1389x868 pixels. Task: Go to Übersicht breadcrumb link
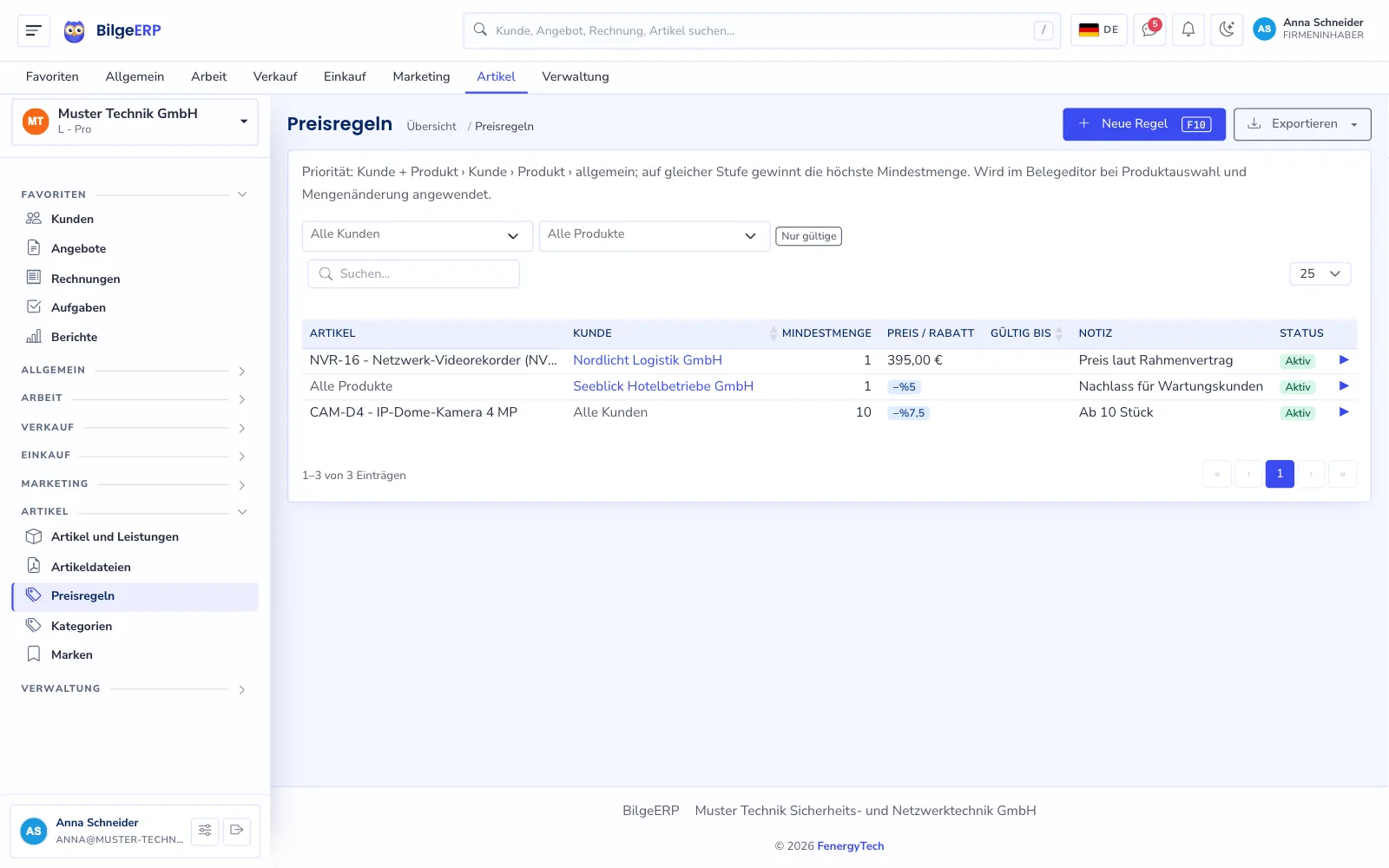pos(431,127)
